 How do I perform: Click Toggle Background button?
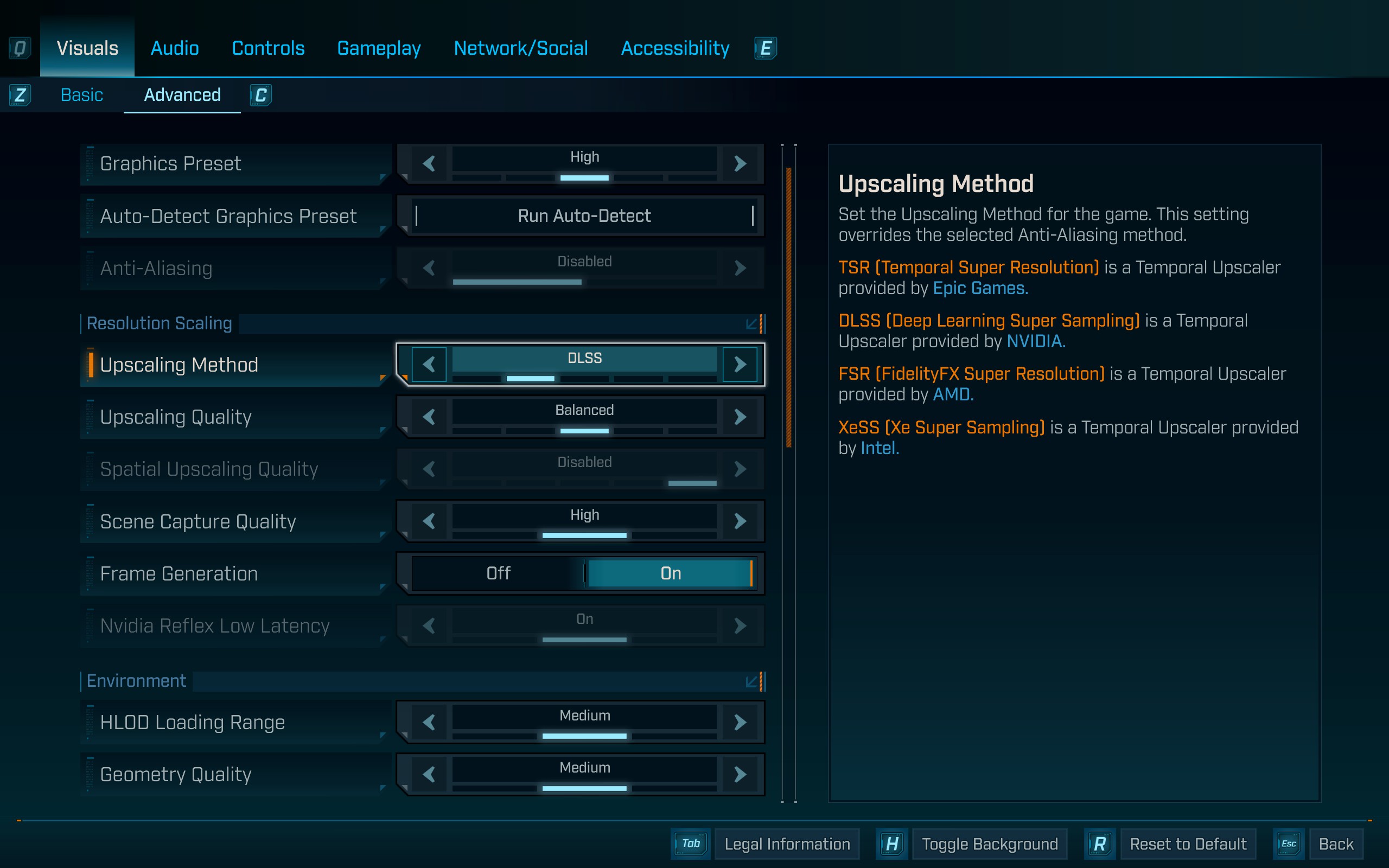(x=989, y=843)
